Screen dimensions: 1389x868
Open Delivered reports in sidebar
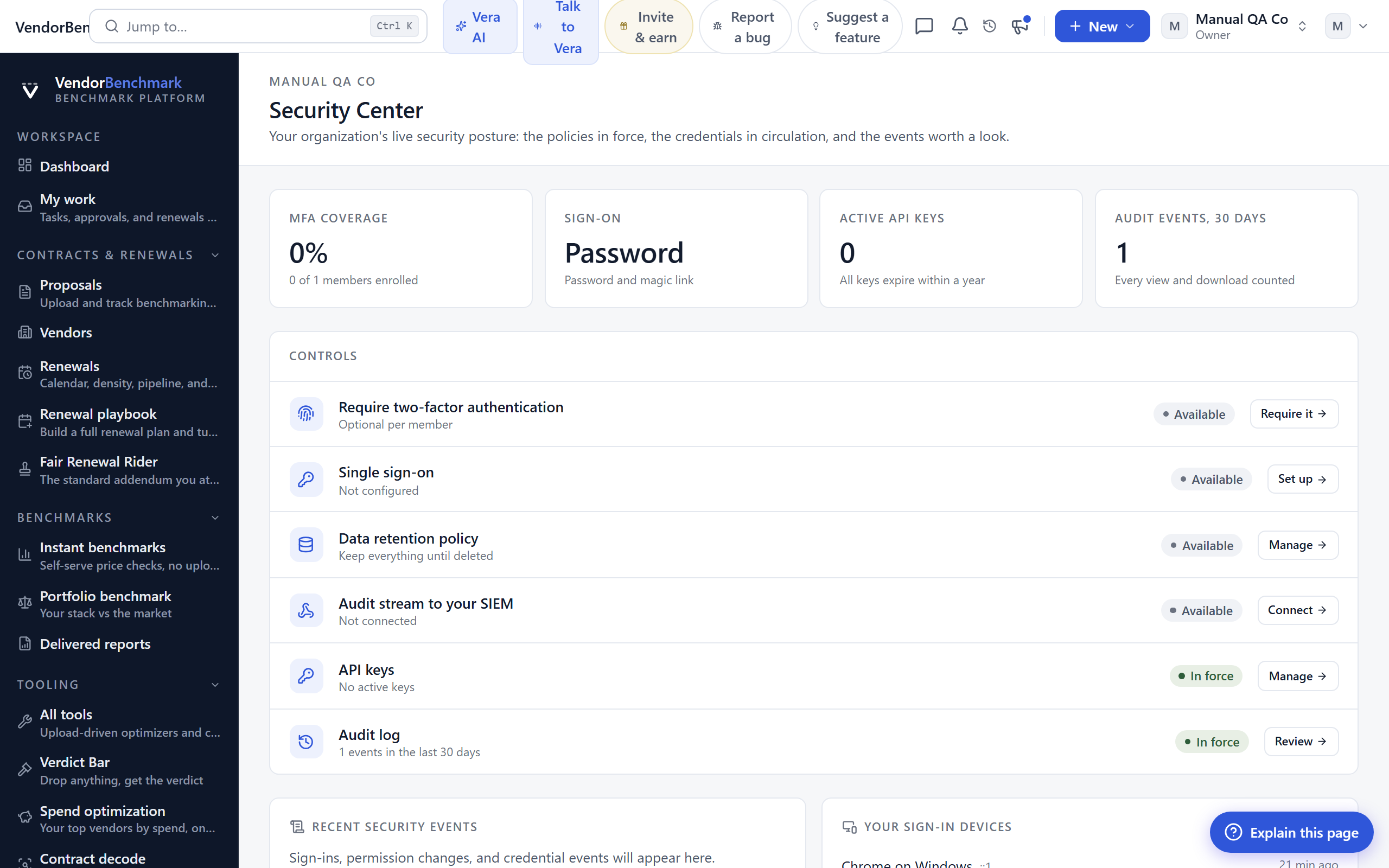(x=119, y=644)
